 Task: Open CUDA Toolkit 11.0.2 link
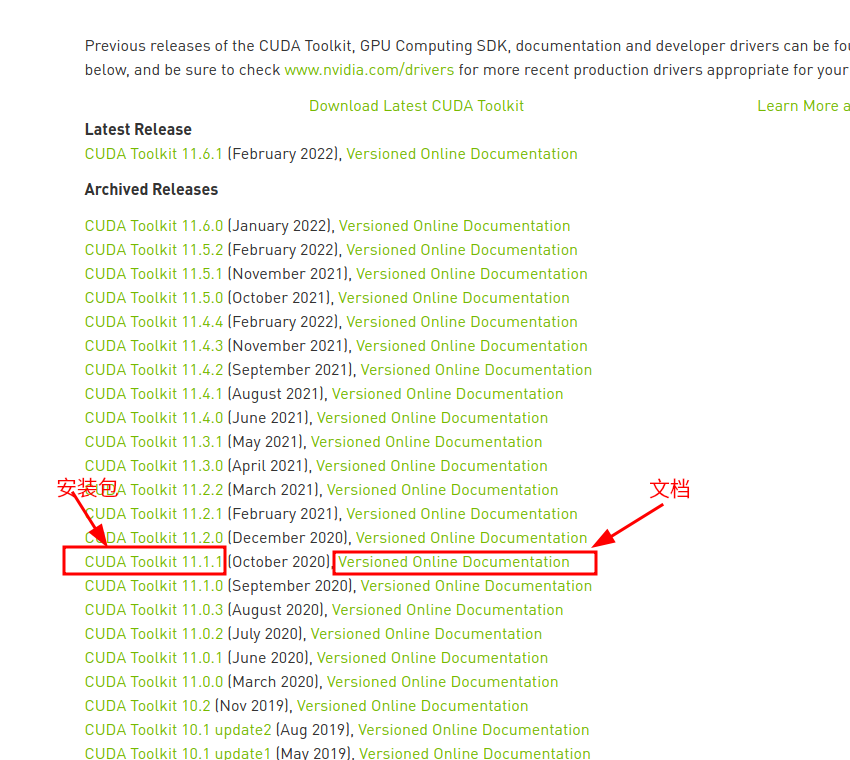[x=154, y=634]
